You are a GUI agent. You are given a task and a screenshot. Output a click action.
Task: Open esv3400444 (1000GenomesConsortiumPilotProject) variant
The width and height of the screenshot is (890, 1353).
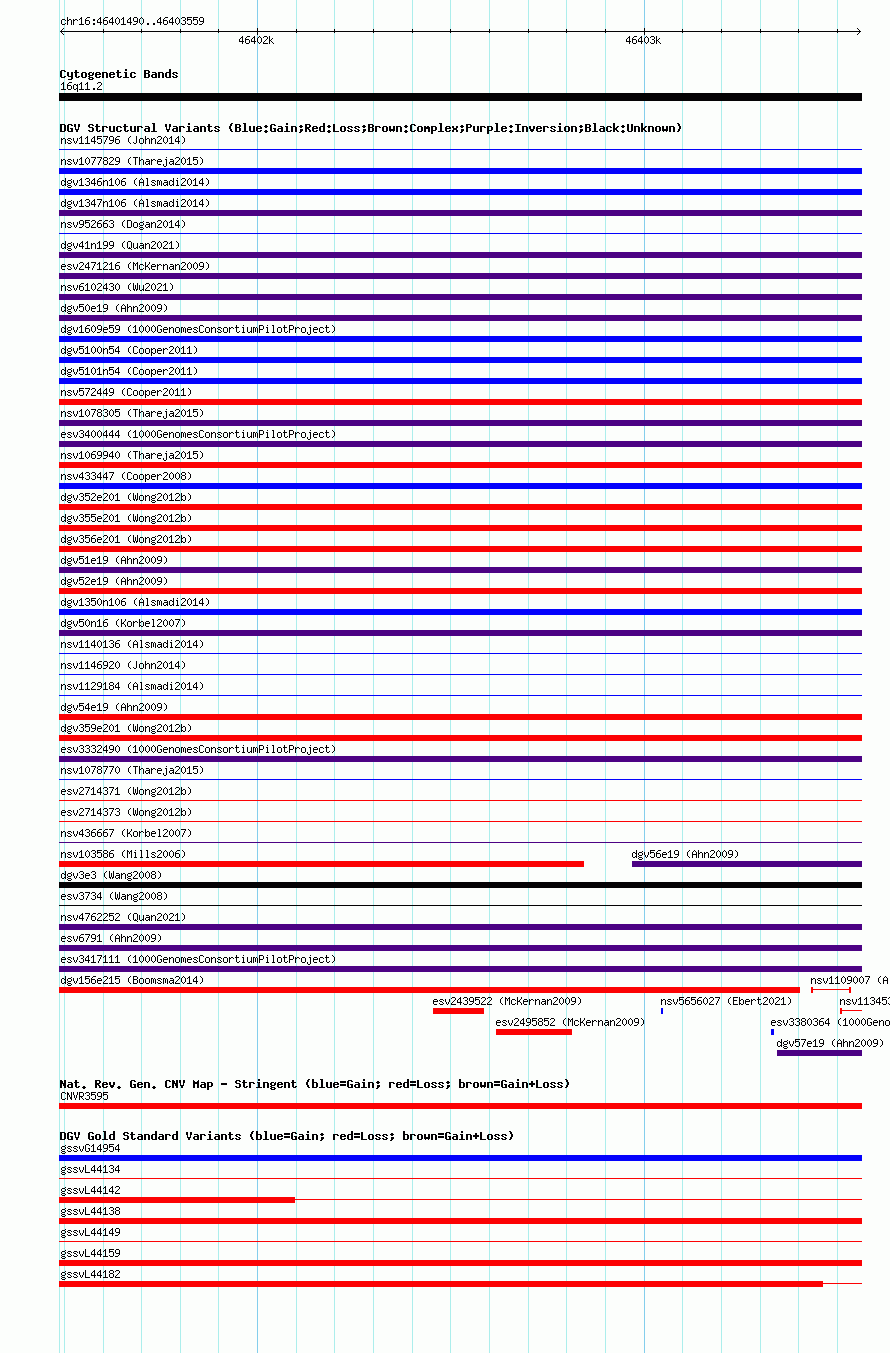[x=198, y=434]
